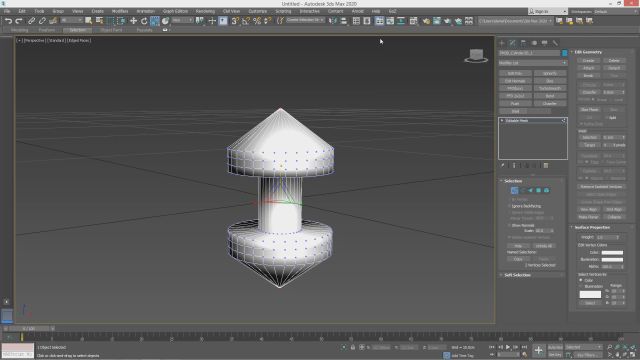Open the Create command panel tab

click(502, 42)
